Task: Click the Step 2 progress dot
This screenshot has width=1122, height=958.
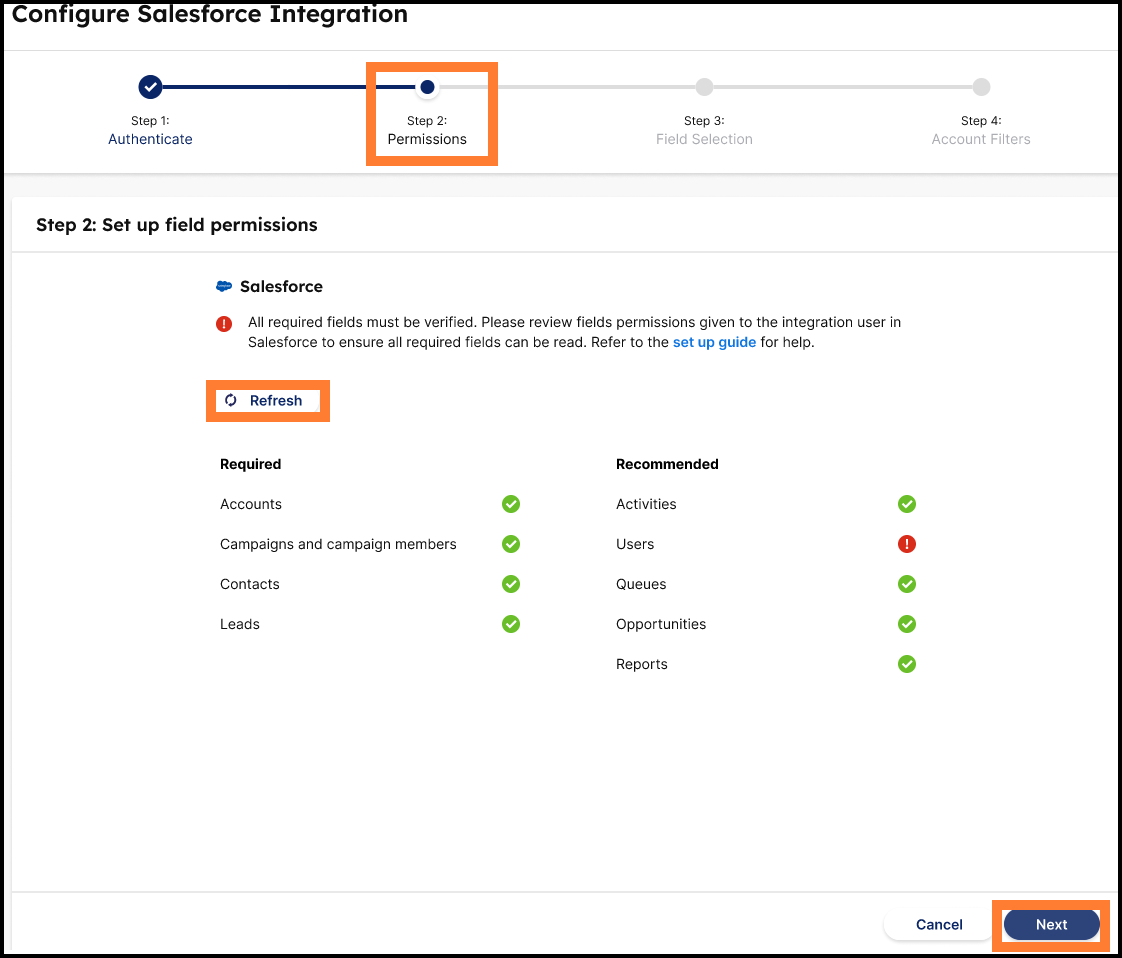Action: [427, 87]
